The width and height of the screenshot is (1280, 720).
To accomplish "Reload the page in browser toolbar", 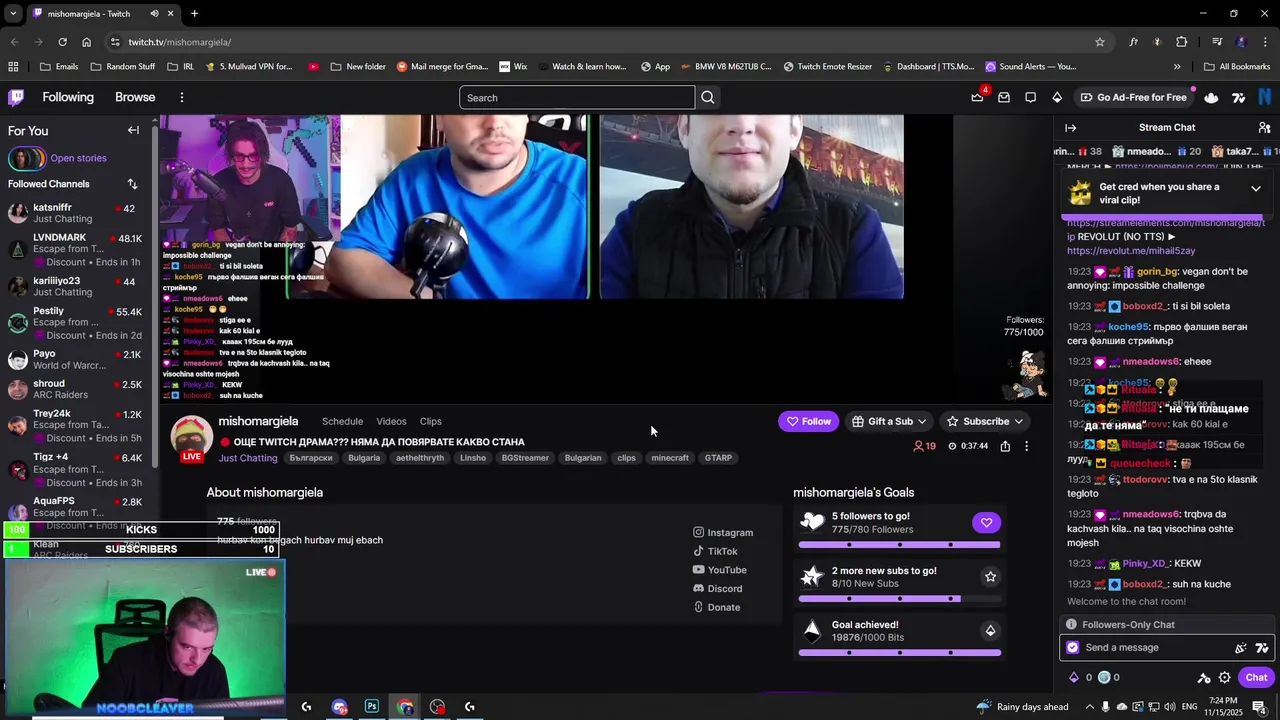I will (62, 42).
